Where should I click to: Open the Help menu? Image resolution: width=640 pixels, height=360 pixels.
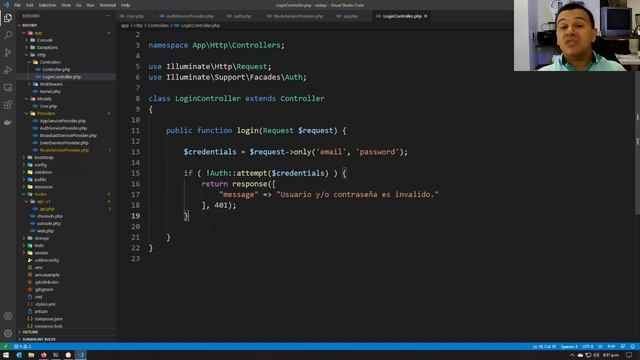(125, 5)
